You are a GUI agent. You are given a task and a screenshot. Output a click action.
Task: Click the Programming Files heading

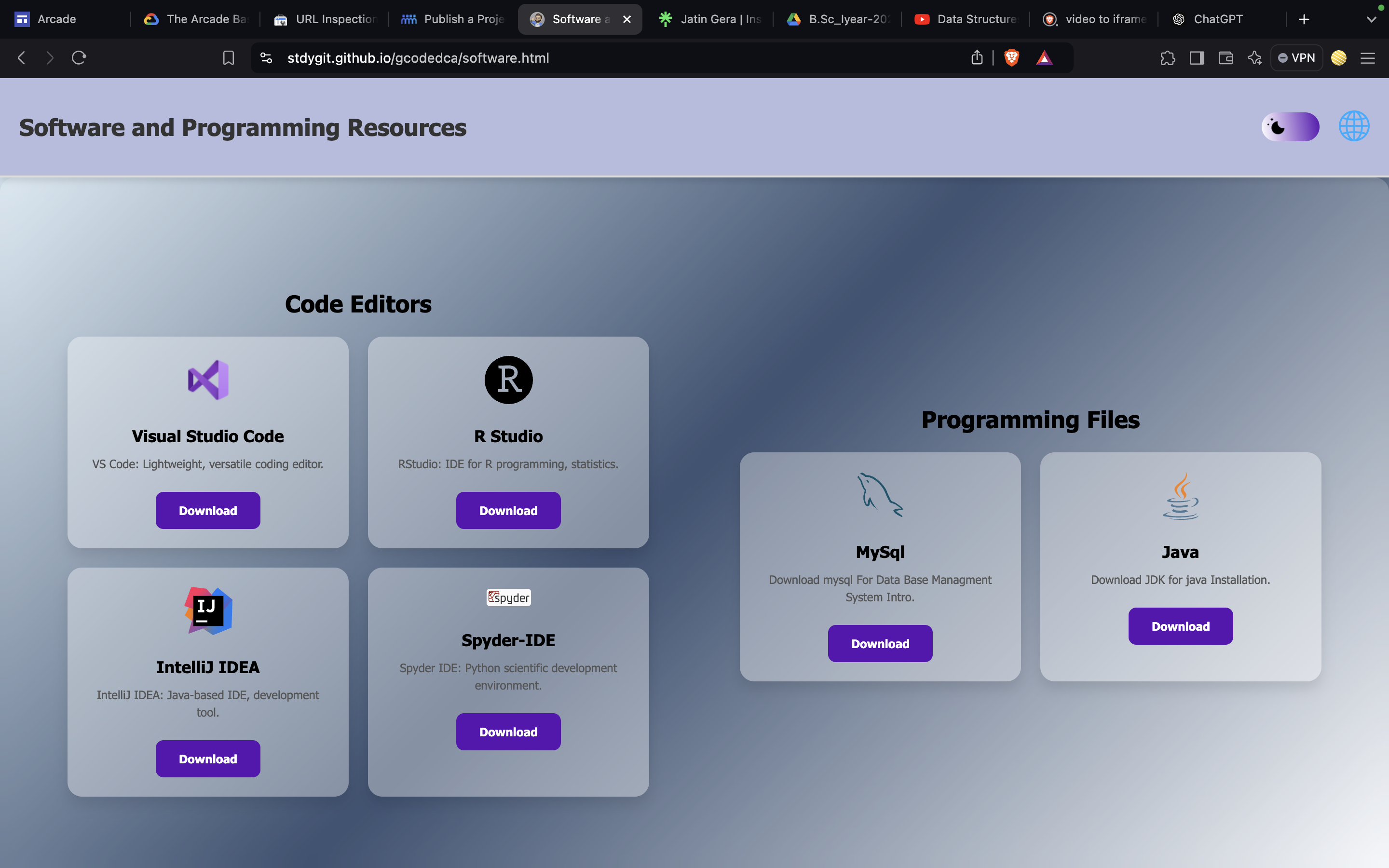pyautogui.click(x=1031, y=420)
